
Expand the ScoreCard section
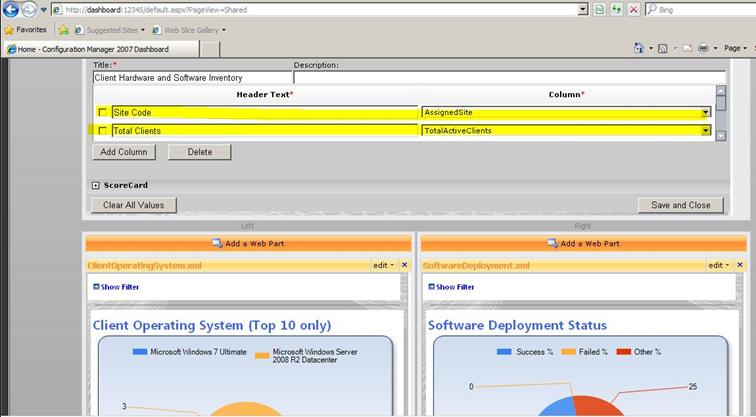[x=95, y=185]
